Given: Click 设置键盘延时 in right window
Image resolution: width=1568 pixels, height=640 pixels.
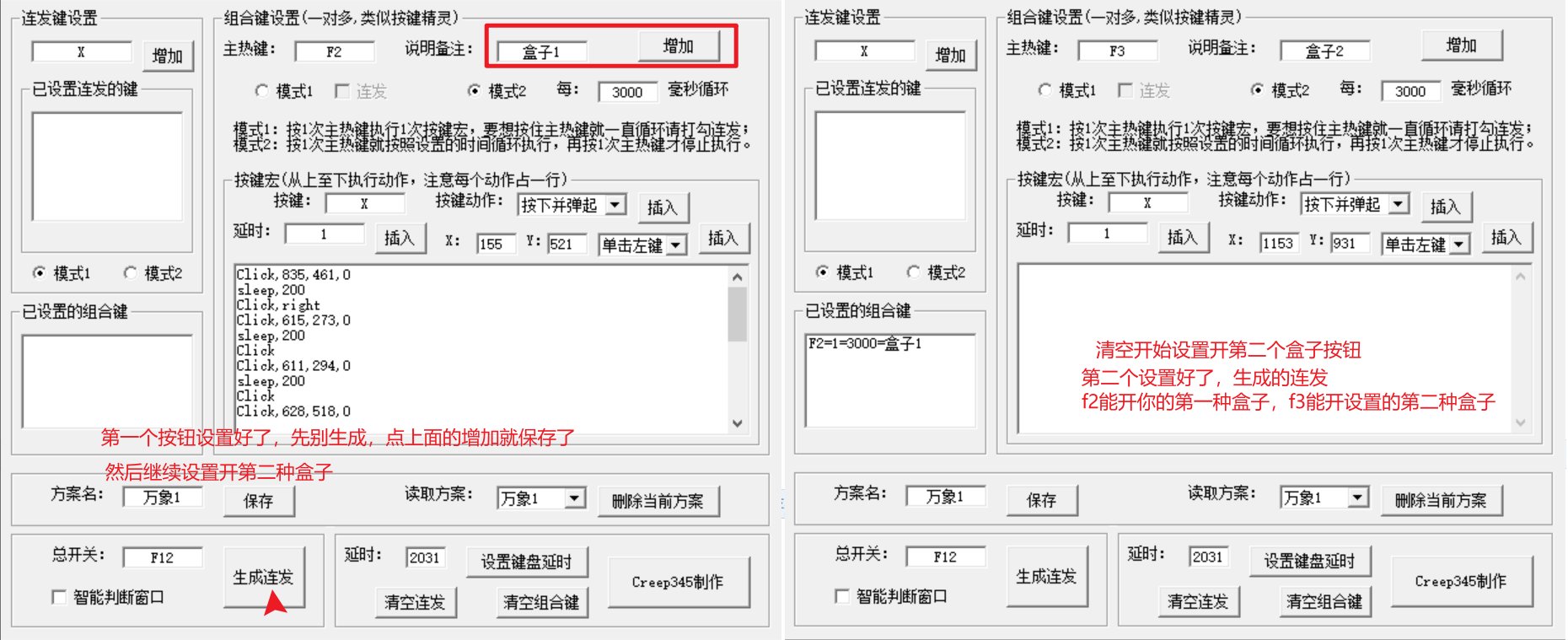Looking at the screenshot, I should pos(1310,561).
